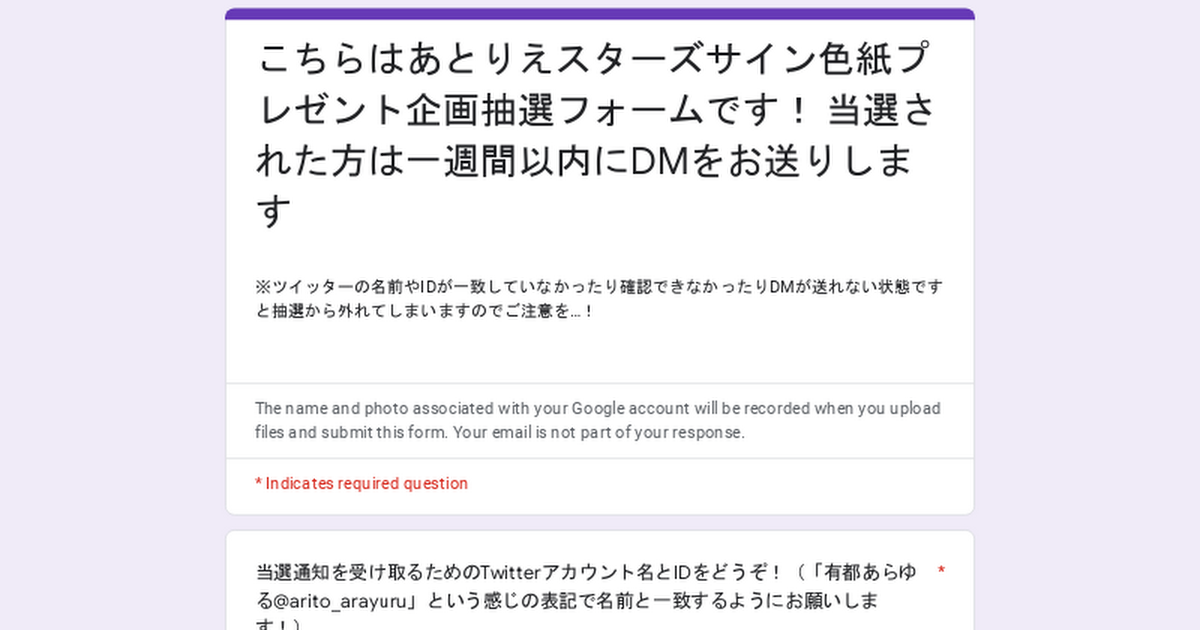Image resolution: width=1200 pixels, height=630 pixels.
Task: Click the description line ending with ご注意を…！
Action: [x=425, y=311]
